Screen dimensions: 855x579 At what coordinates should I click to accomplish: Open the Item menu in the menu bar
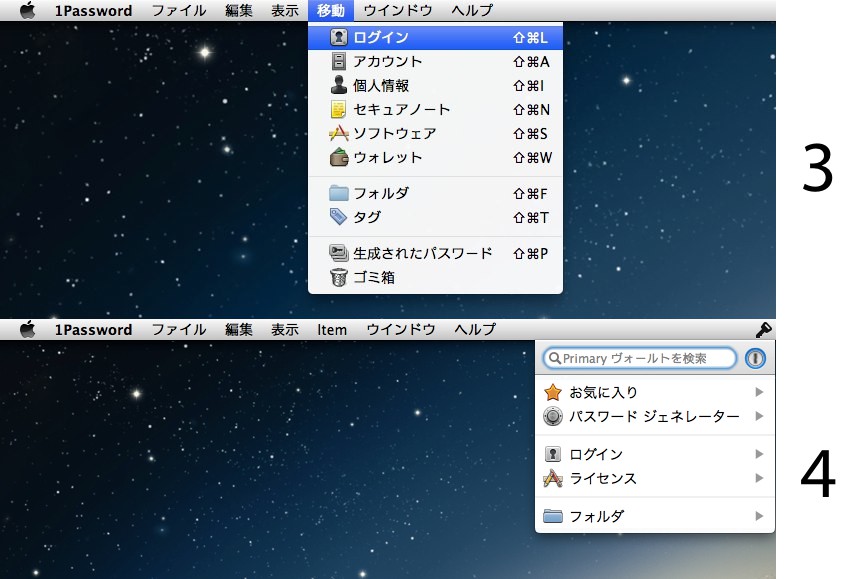point(332,329)
